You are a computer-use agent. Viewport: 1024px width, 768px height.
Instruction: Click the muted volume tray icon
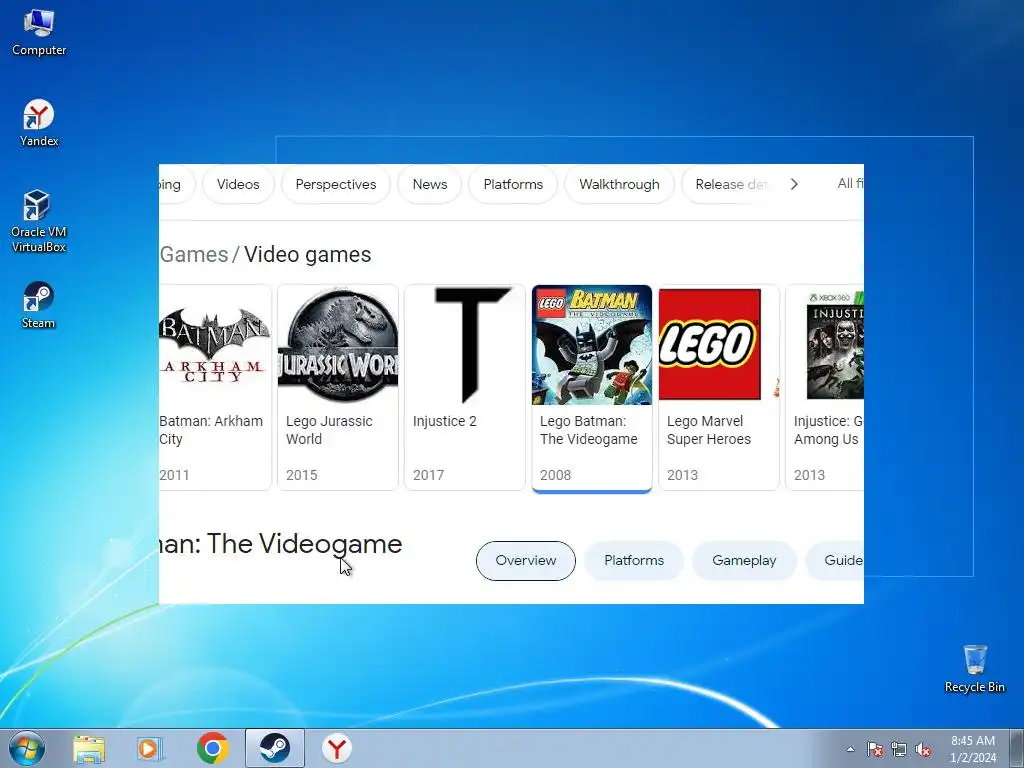(x=923, y=749)
